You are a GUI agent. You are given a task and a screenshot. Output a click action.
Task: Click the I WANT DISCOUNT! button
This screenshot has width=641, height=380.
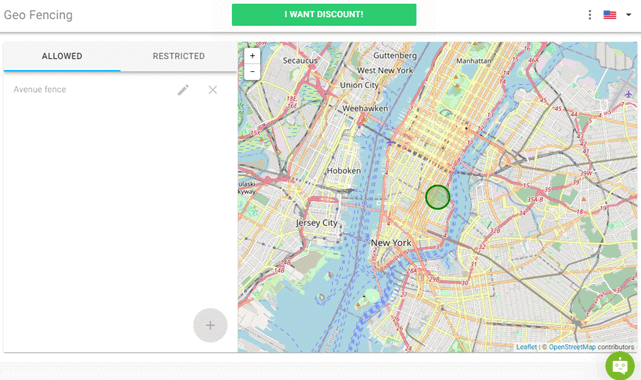point(324,15)
